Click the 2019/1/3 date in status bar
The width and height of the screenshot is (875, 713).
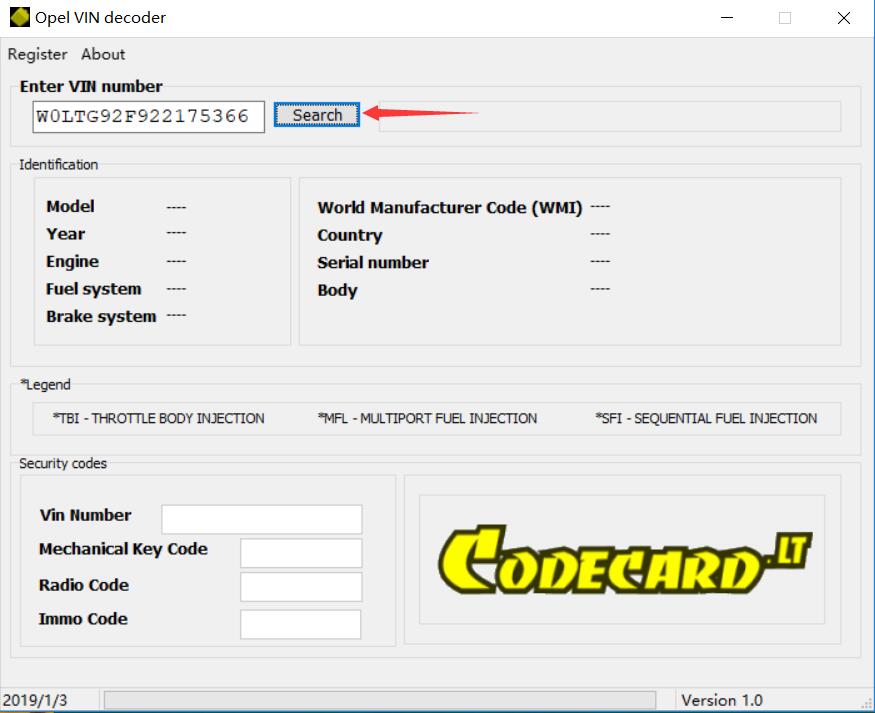point(35,700)
